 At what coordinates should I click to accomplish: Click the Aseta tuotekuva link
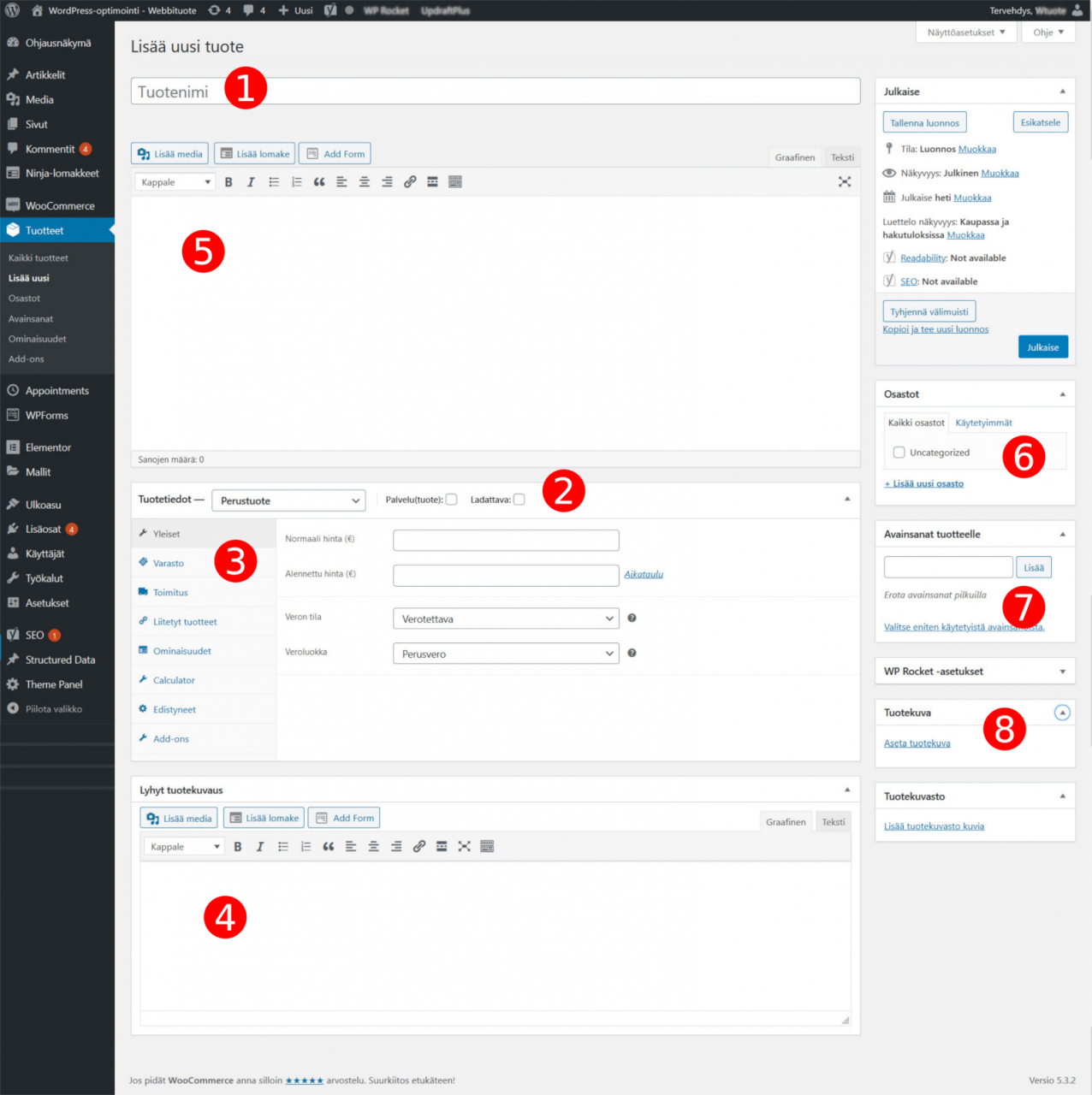click(917, 743)
